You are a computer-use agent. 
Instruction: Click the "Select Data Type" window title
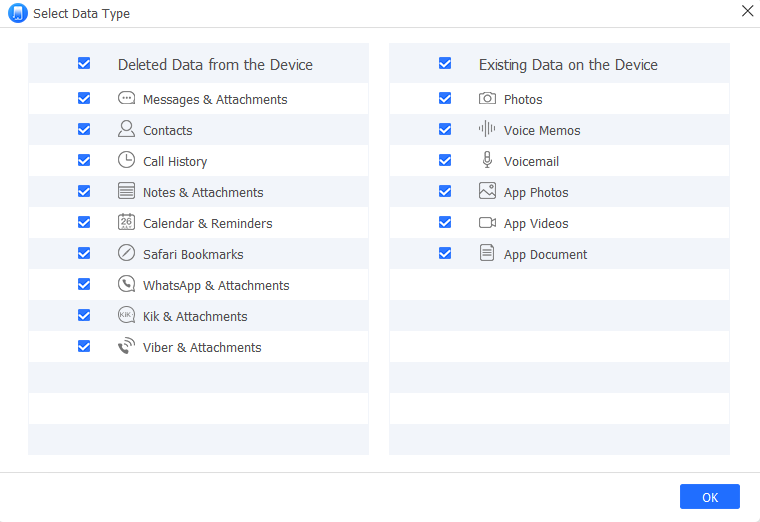pyautogui.click(x=81, y=14)
